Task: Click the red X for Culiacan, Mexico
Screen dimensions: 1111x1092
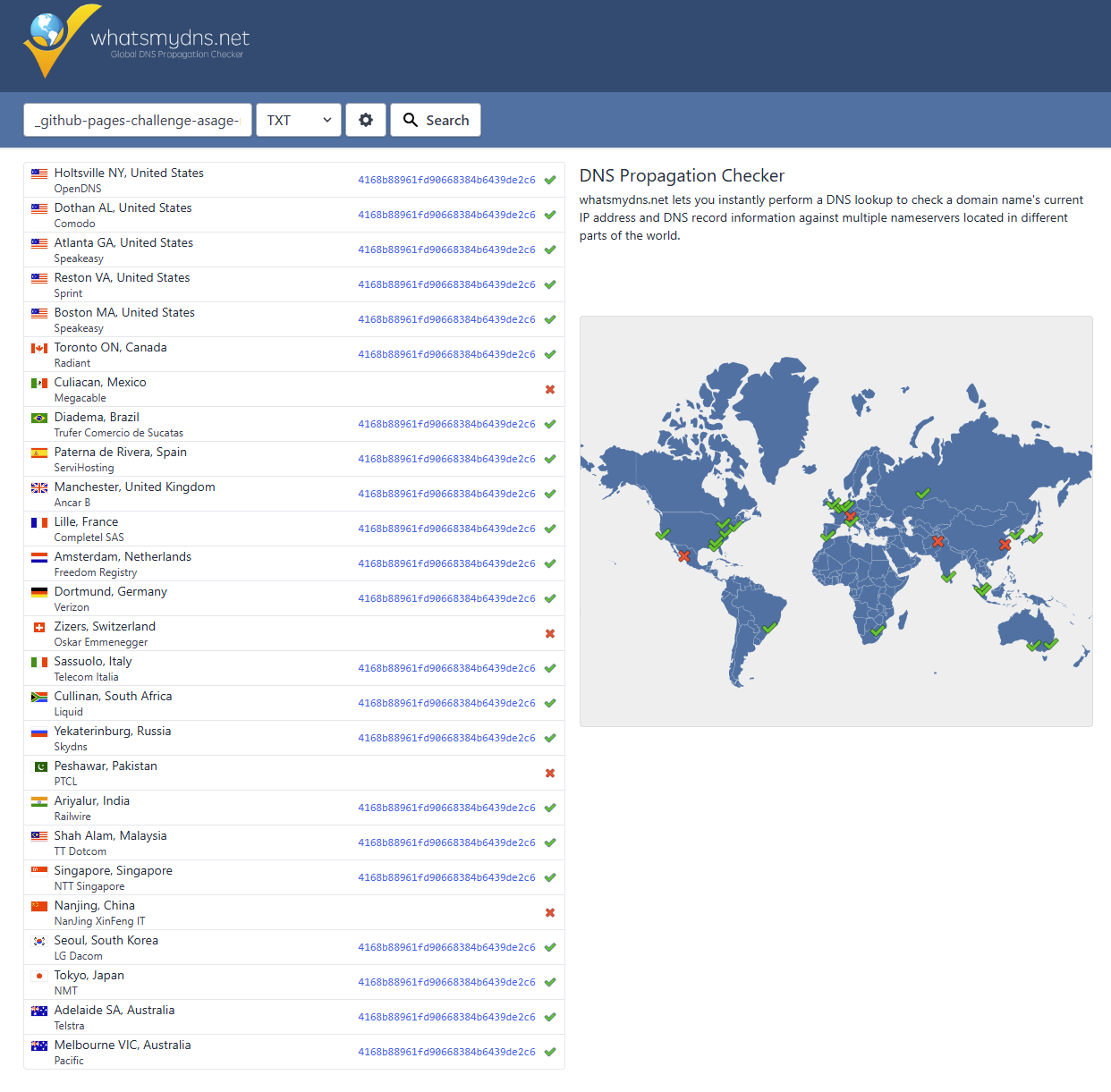Action: tap(550, 389)
